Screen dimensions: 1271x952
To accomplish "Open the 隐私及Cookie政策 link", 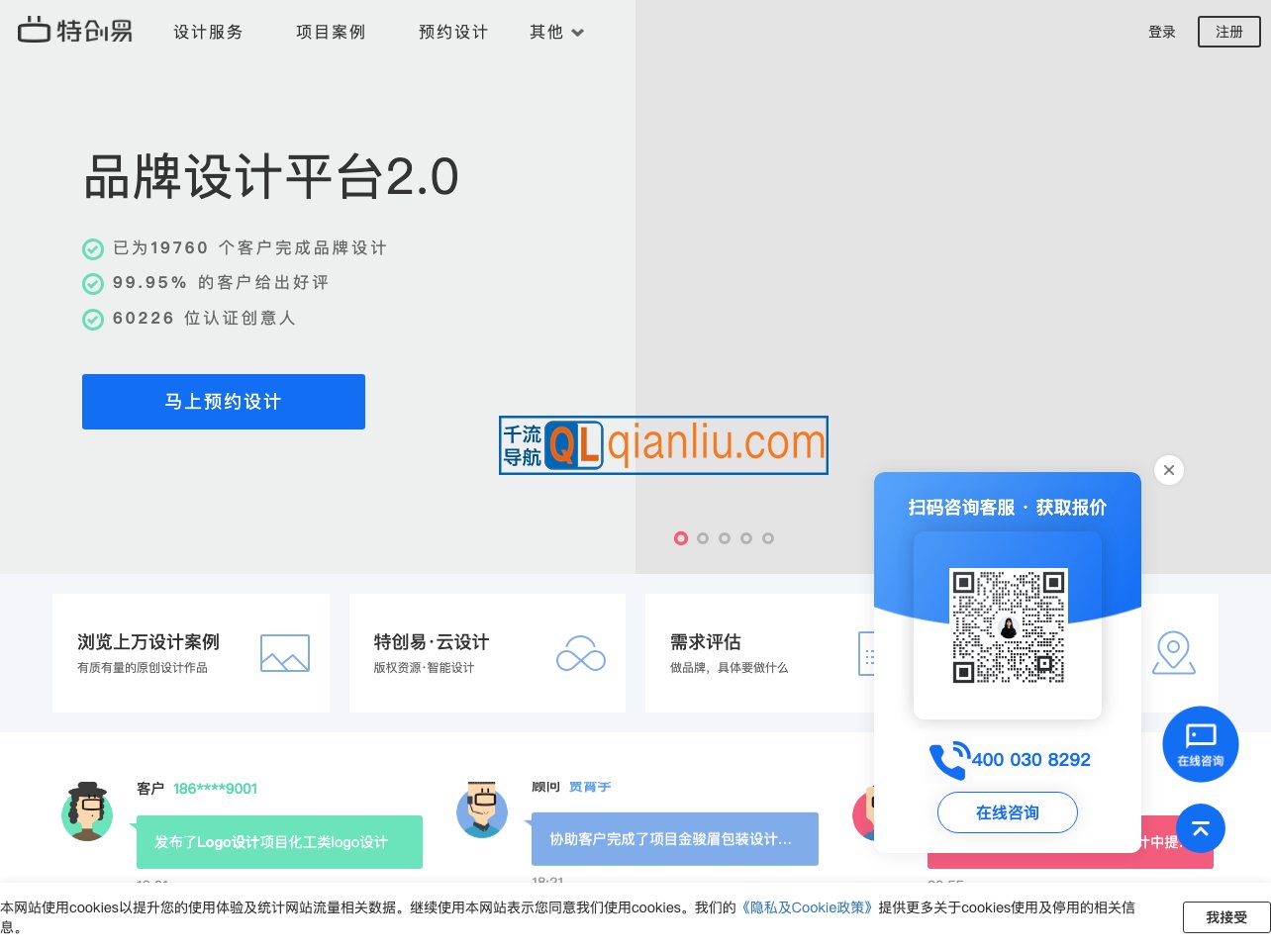I will pyautogui.click(x=806, y=907).
